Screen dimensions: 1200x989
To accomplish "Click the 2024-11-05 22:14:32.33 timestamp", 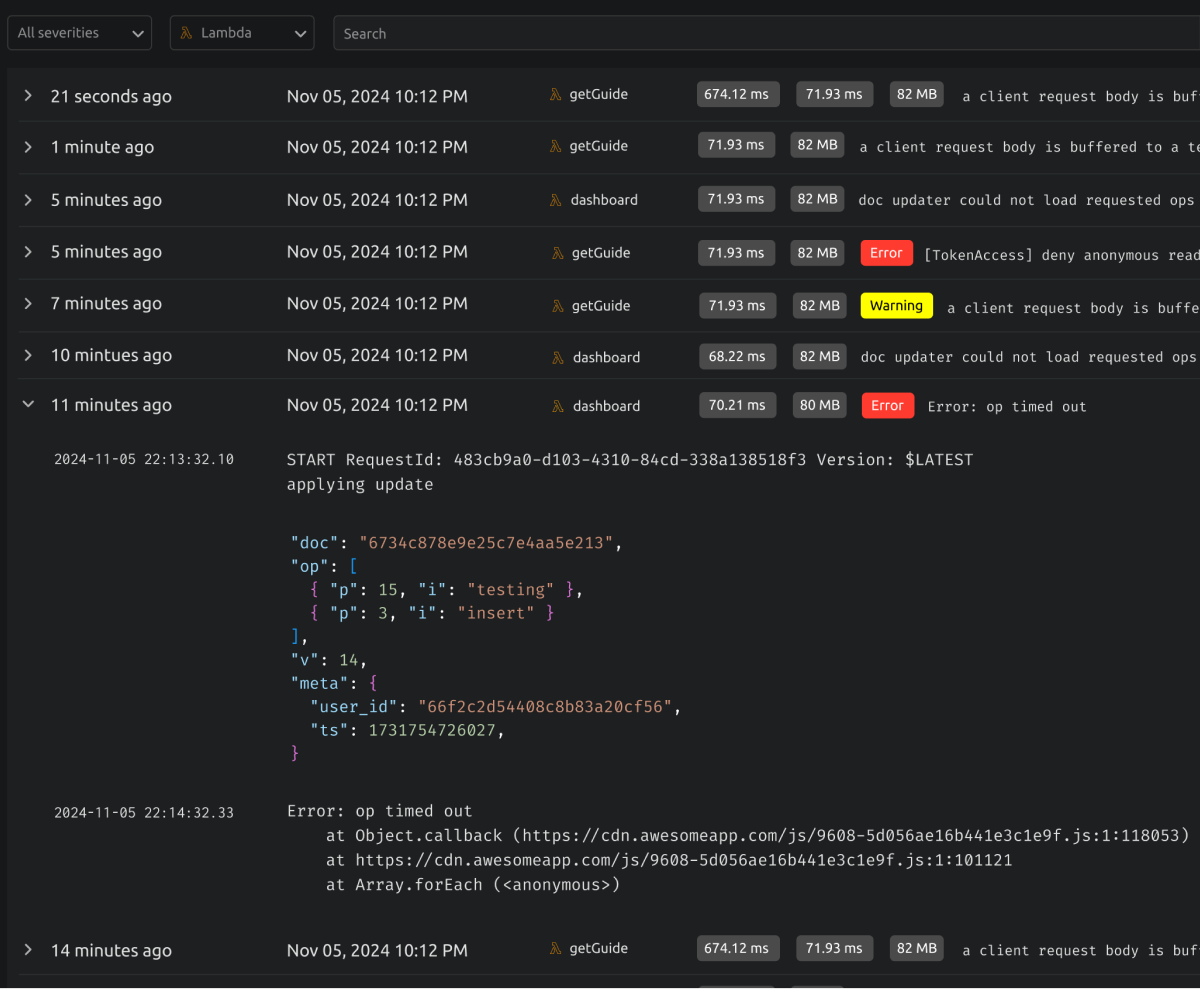I will [x=144, y=812].
